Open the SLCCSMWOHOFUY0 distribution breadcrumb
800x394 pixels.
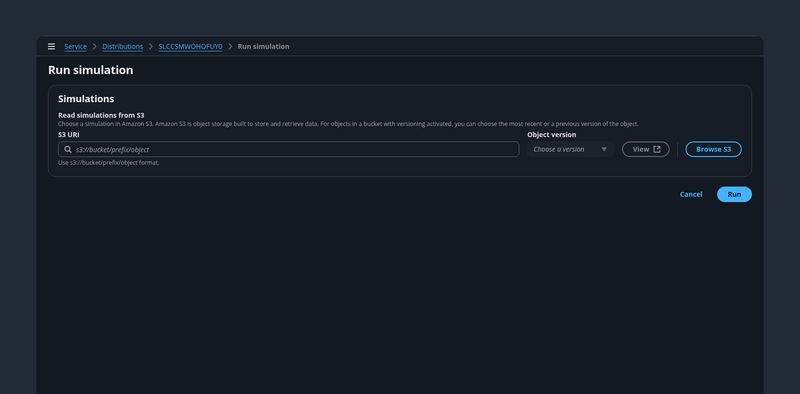[190, 46]
